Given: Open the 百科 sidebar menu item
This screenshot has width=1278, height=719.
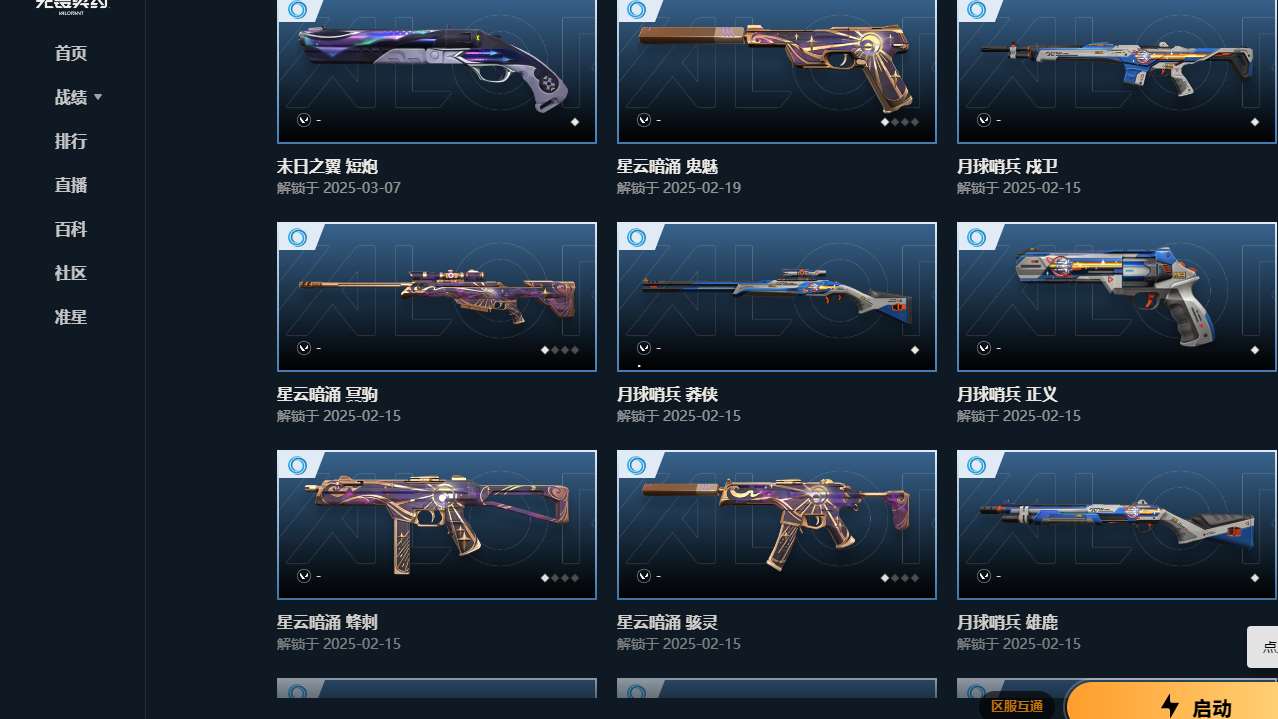Looking at the screenshot, I should click(x=71, y=229).
